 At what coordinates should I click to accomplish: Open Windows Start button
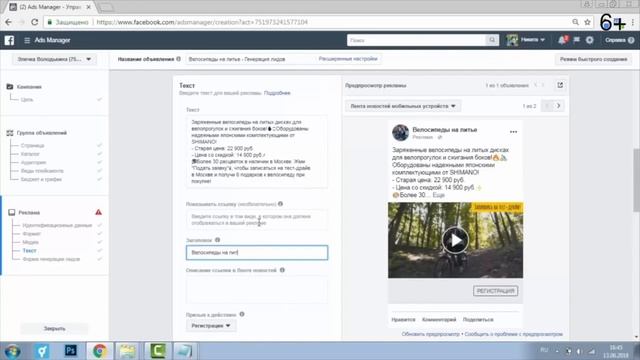[x=12, y=351]
